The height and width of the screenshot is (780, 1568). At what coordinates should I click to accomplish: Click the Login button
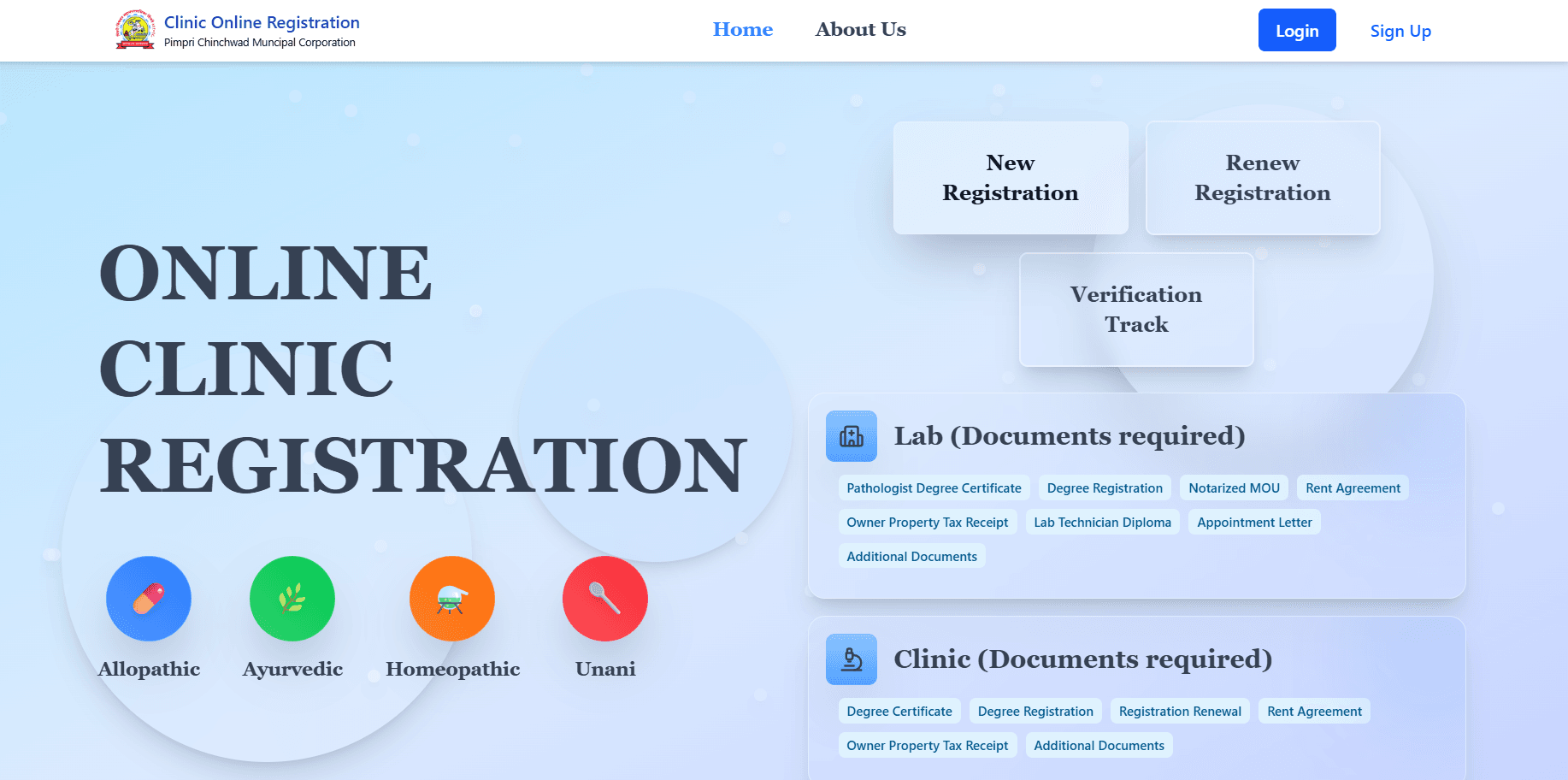point(1296,30)
